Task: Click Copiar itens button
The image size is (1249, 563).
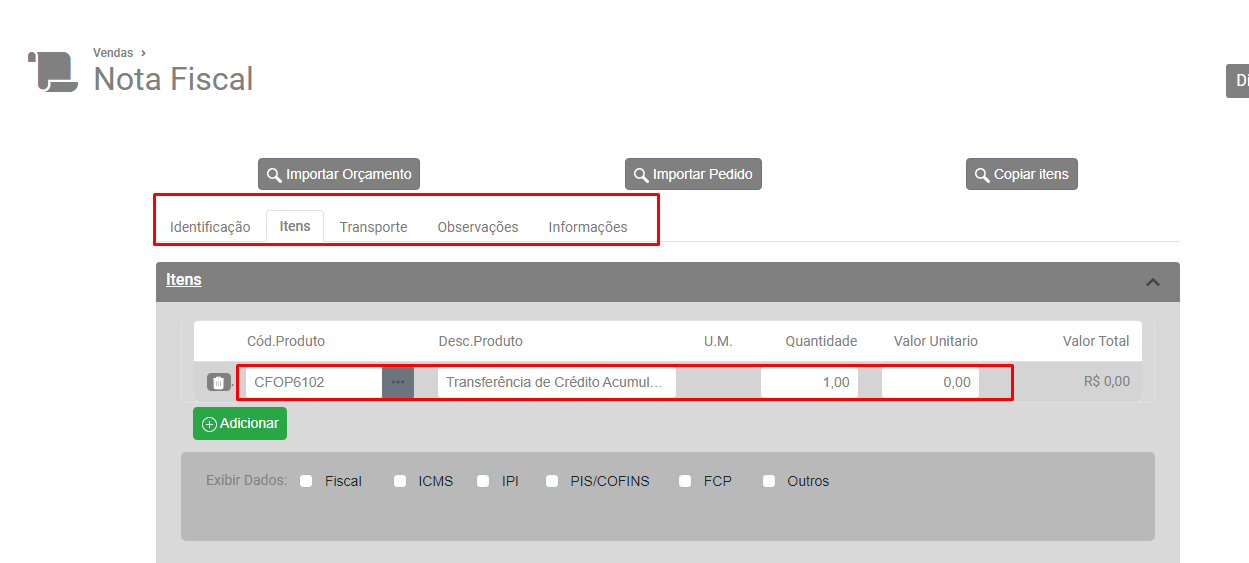Action: click(1022, 174)
